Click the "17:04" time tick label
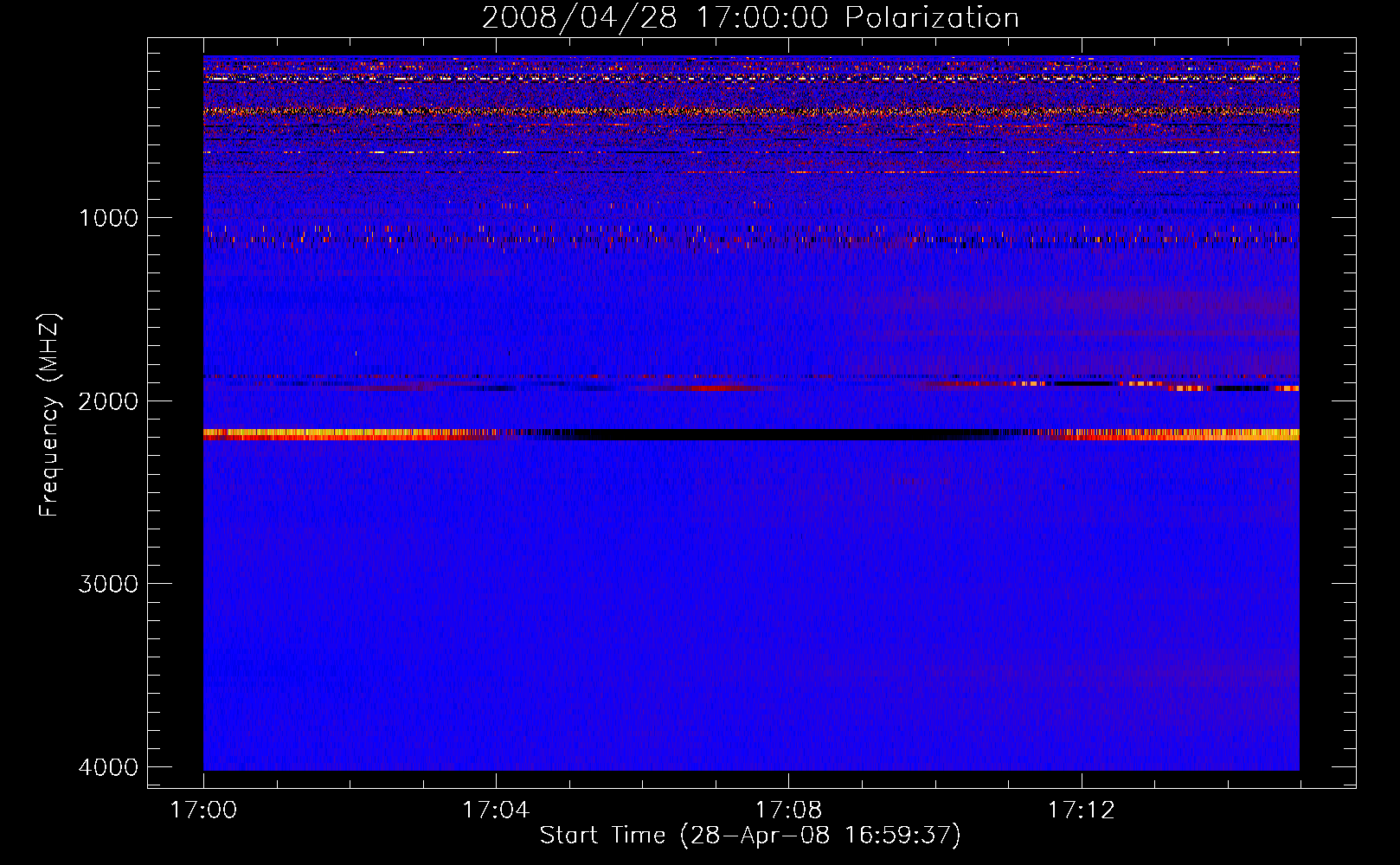The width and height of the screenshot is (1400, 865). coord(496,810)
